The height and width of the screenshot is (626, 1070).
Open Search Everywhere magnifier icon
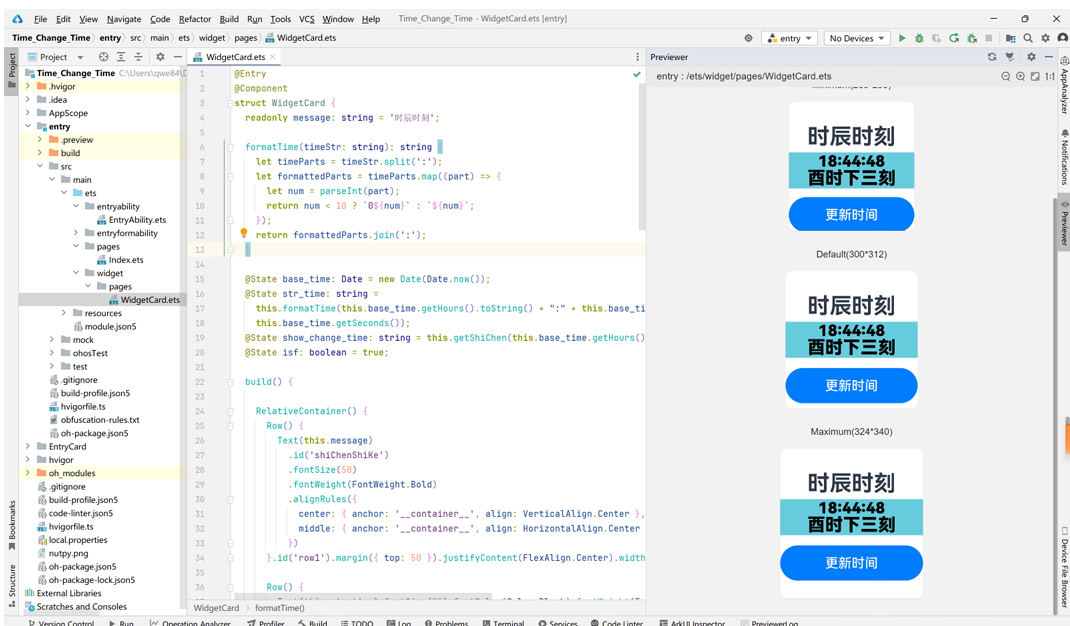click(x=1028, y=38)
